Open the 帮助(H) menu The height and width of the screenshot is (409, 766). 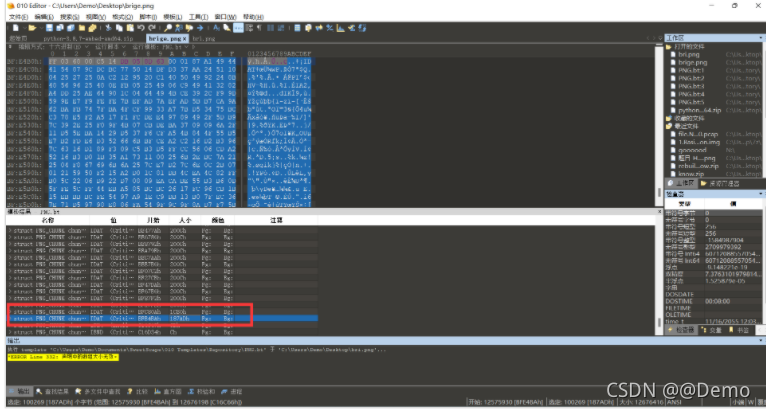tap(253, 17)
